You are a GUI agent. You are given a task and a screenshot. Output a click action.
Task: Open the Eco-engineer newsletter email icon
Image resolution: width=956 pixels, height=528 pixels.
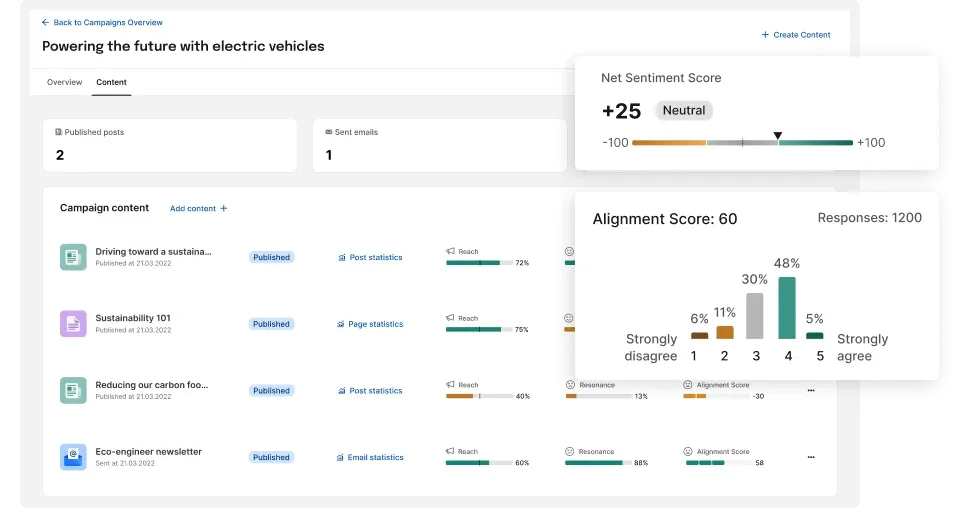click(x=73, y=457)
